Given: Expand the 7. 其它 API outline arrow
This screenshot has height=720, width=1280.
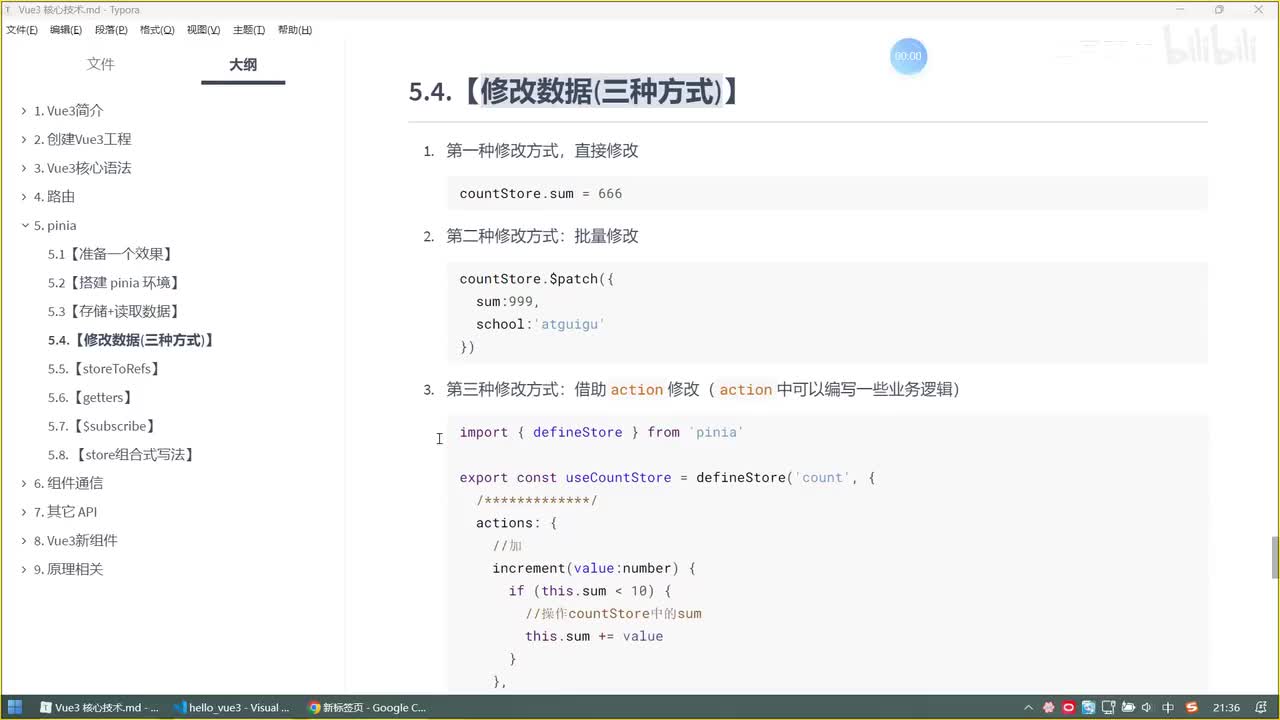Looking at the screenshot, I should pos(24,512).
